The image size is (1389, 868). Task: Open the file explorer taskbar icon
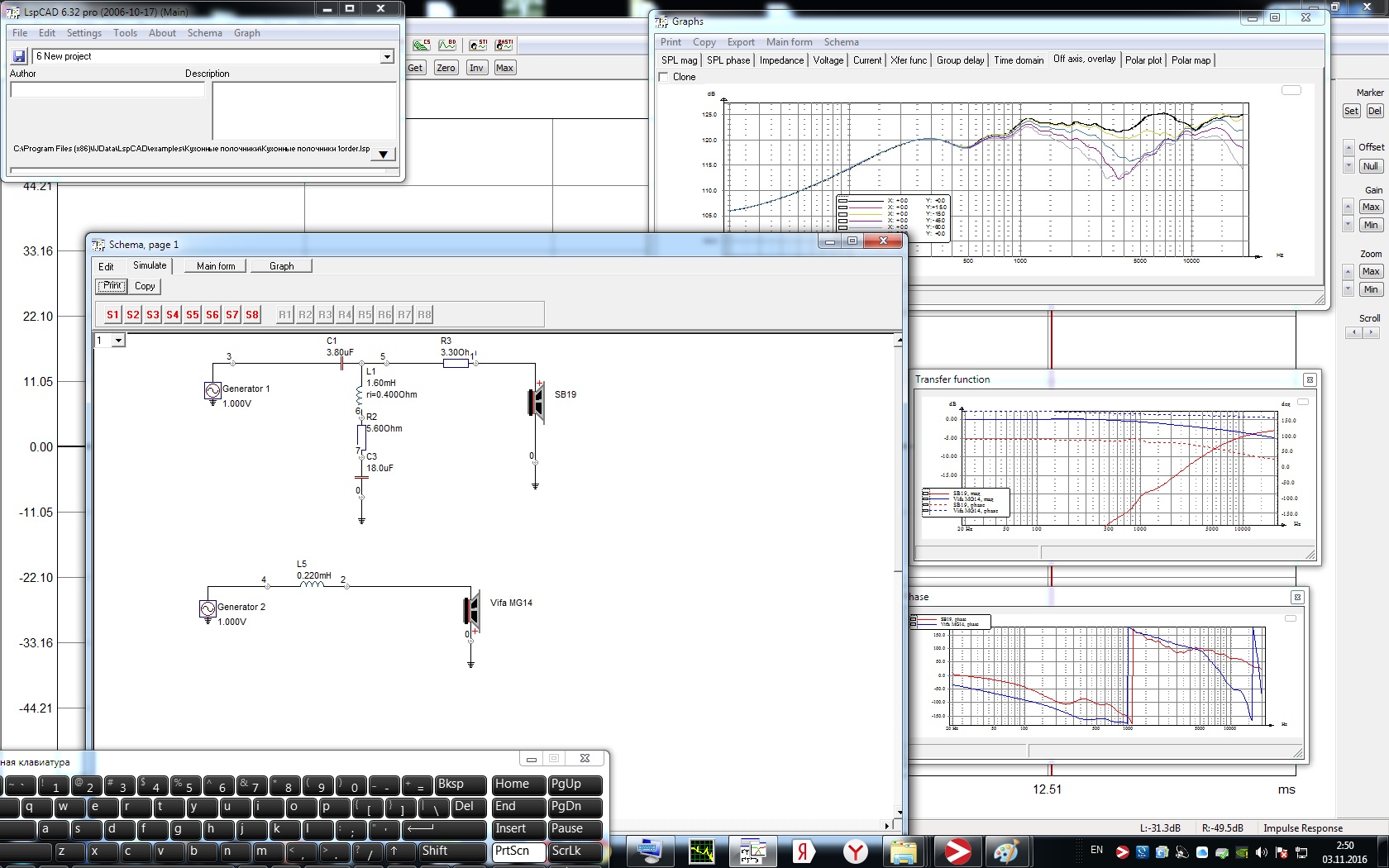[x=903, y=851]
